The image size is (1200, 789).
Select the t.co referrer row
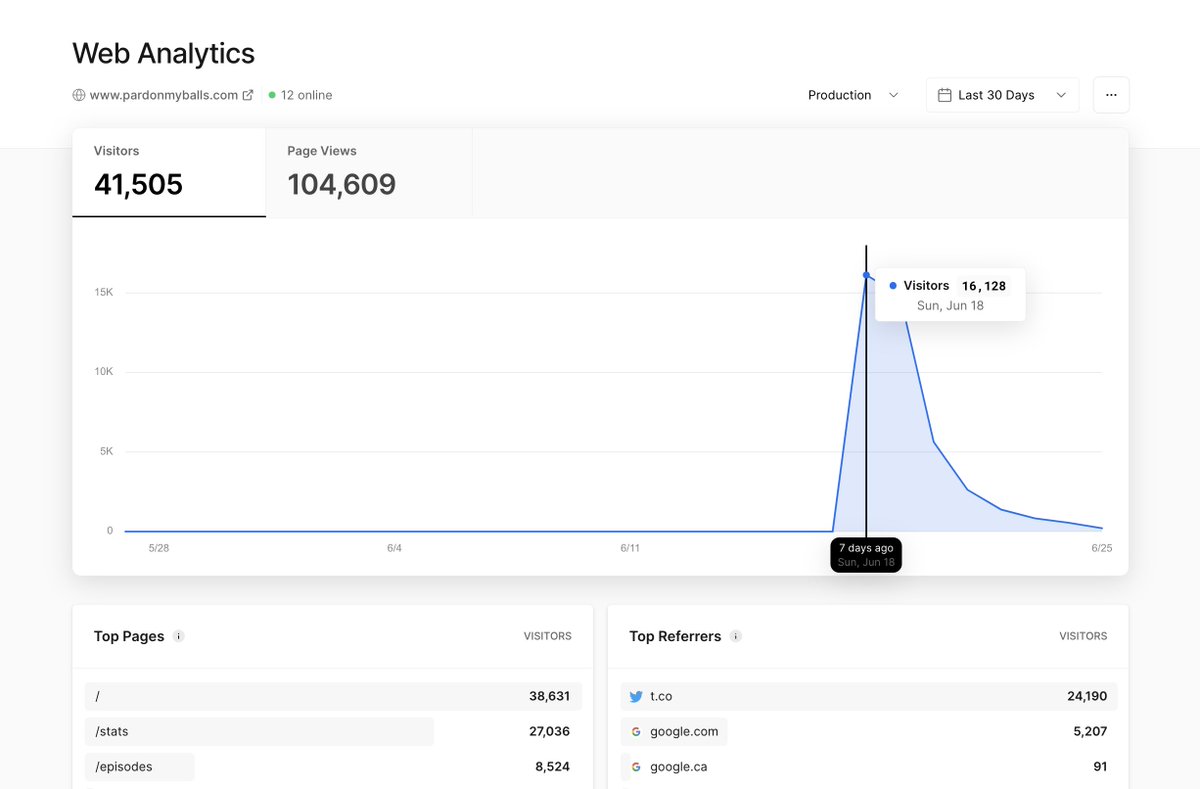[x=869, y=696]
